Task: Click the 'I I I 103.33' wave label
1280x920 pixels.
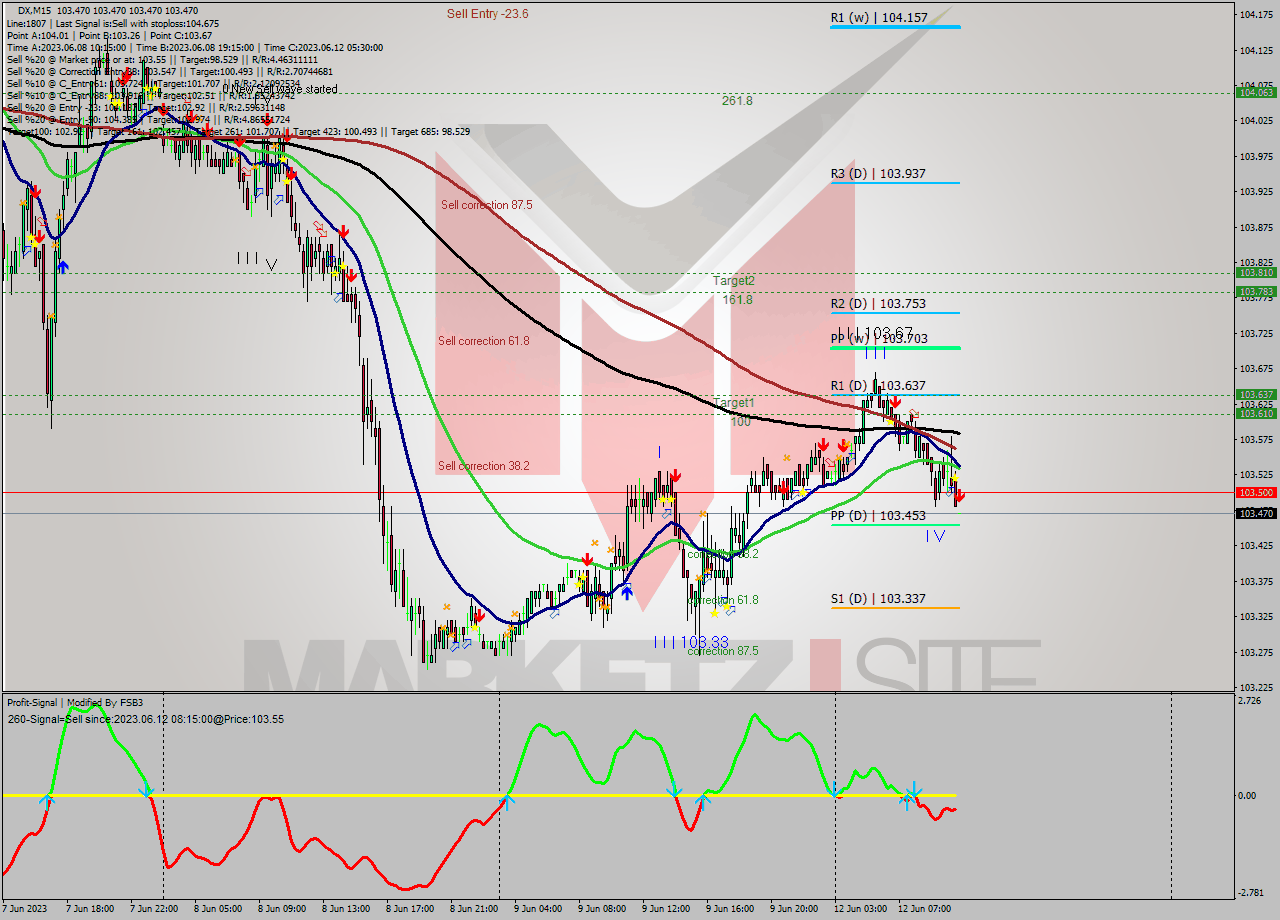Action: (x=691, y=642)
